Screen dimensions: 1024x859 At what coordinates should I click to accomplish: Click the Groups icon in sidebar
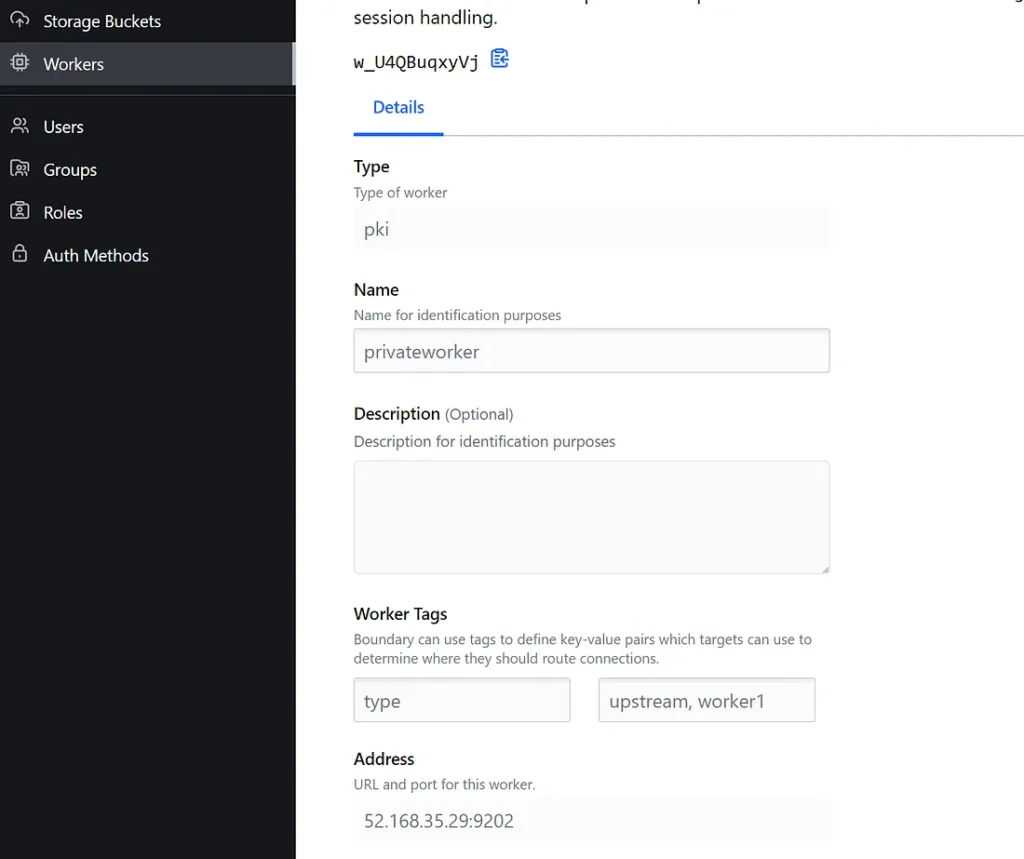tap(19, 169)
